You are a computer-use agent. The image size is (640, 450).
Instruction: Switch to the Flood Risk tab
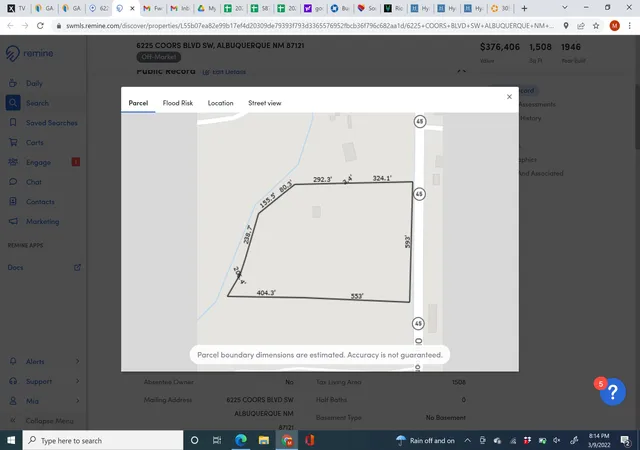[178, 103]
